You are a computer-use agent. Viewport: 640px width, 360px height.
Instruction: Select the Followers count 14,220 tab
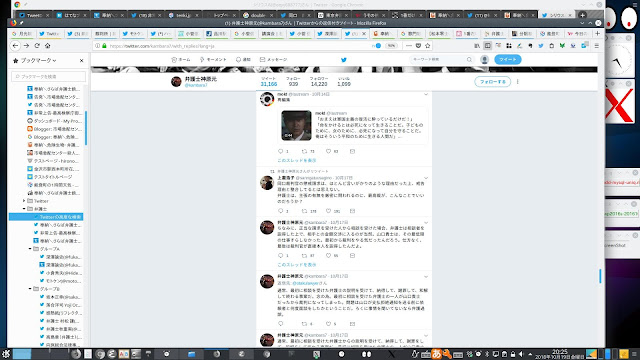click(x=319, y=82)
